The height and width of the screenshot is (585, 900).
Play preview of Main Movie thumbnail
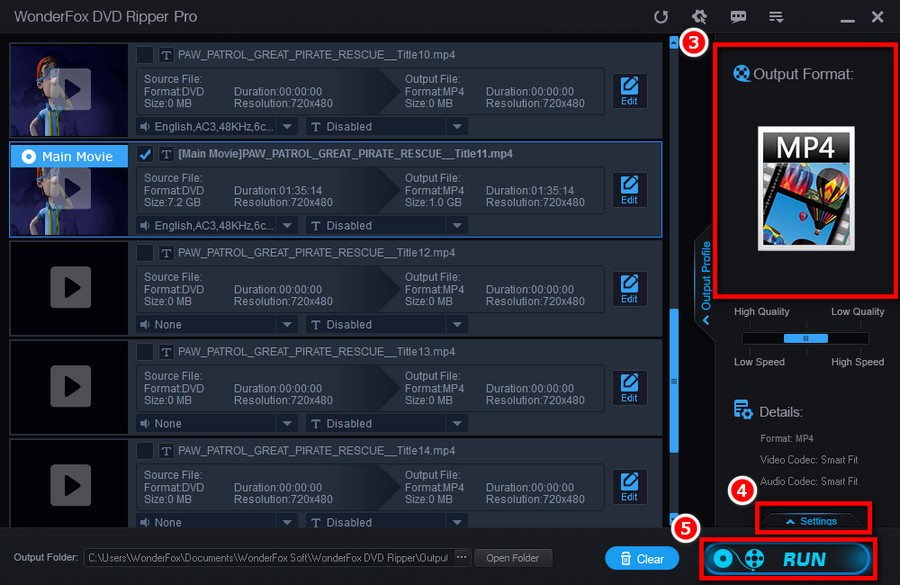click(x=71, y=188)
